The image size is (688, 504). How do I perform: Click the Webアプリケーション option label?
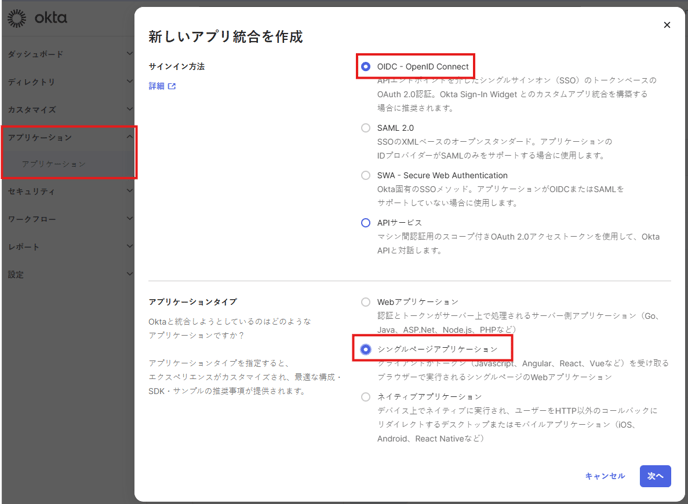[418, 302]
